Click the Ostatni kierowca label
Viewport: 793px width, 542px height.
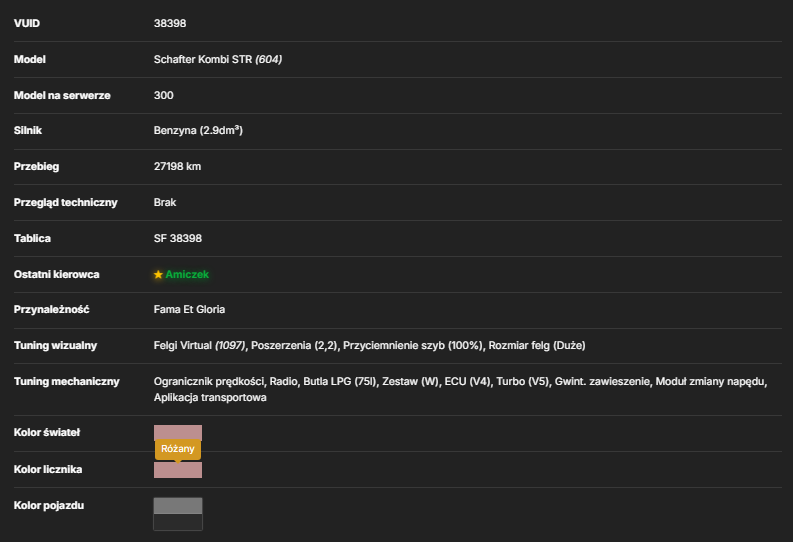57,275
